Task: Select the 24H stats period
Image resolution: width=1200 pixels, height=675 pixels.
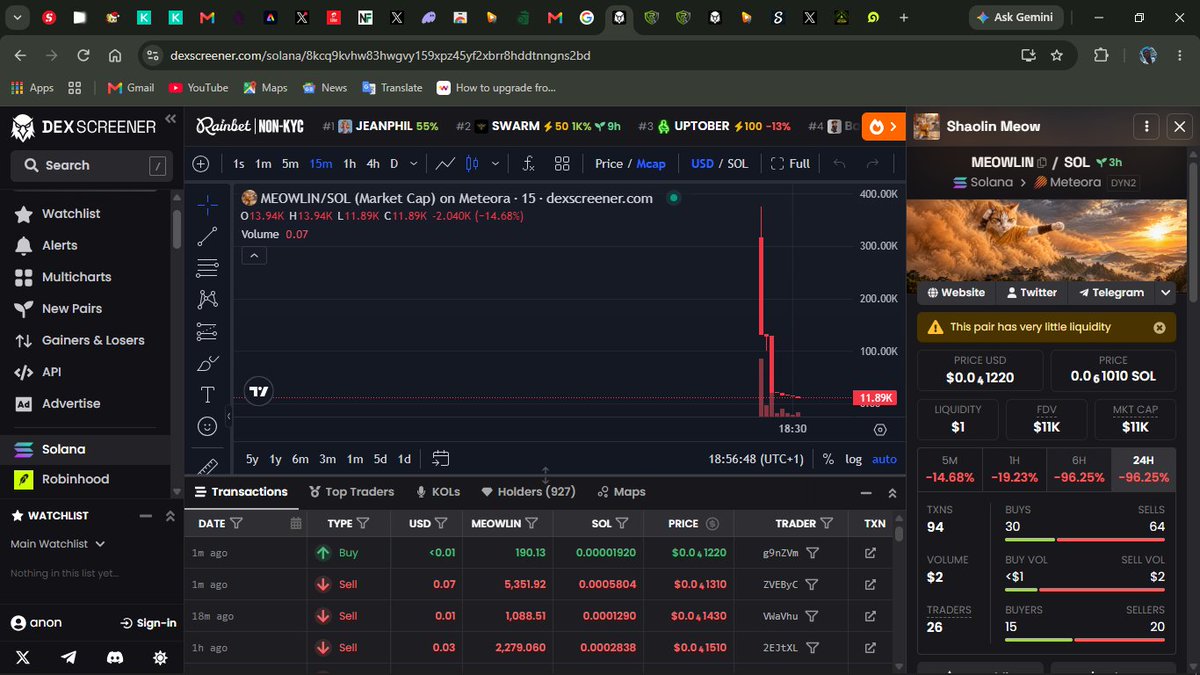Action: tap(1142, 469)
